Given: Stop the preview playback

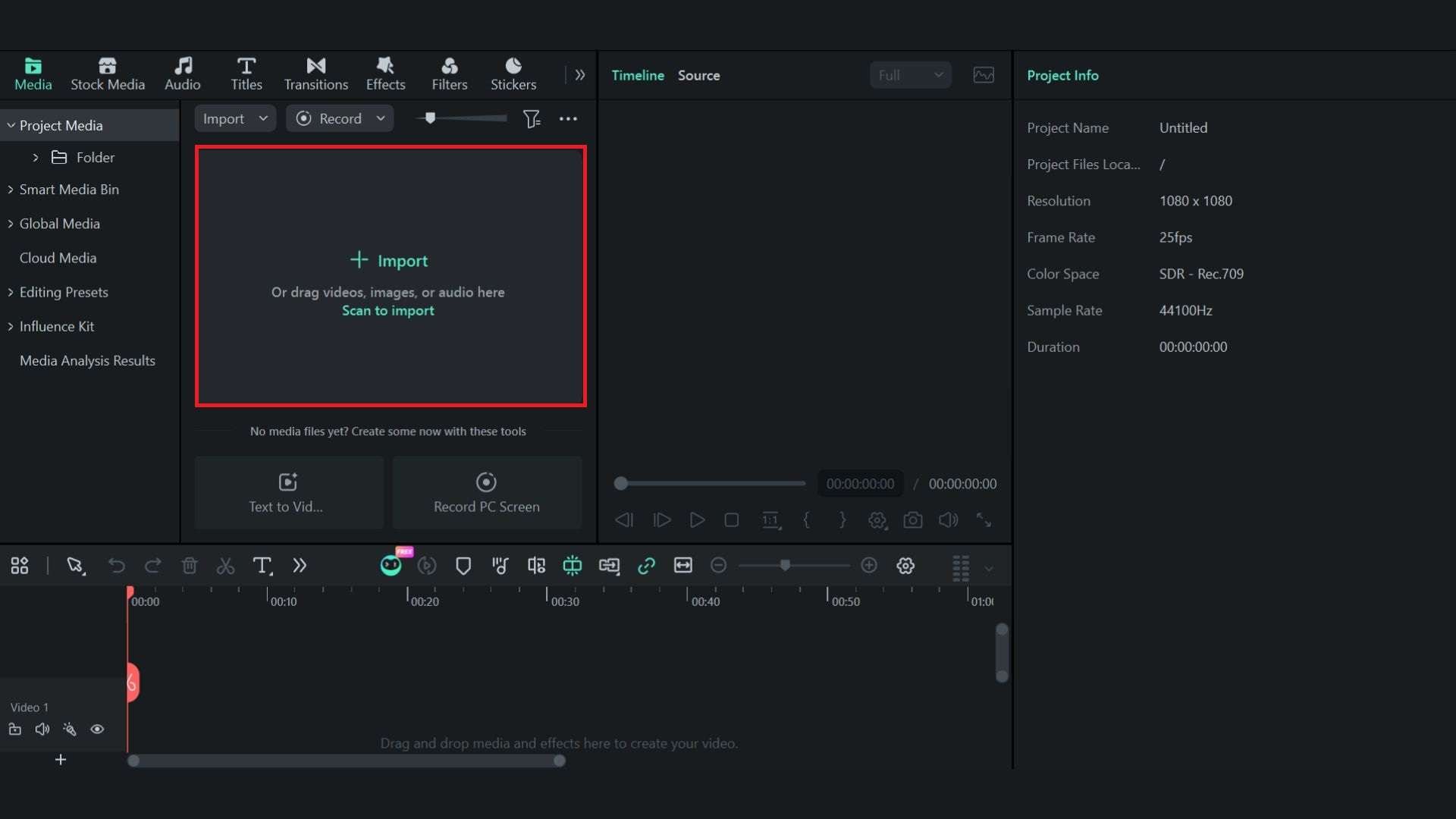Looking at the screenshot, I should tap(732, 520).
